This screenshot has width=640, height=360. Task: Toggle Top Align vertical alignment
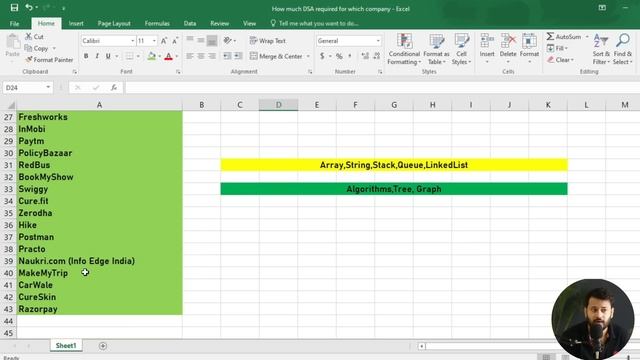coord(190,40)
